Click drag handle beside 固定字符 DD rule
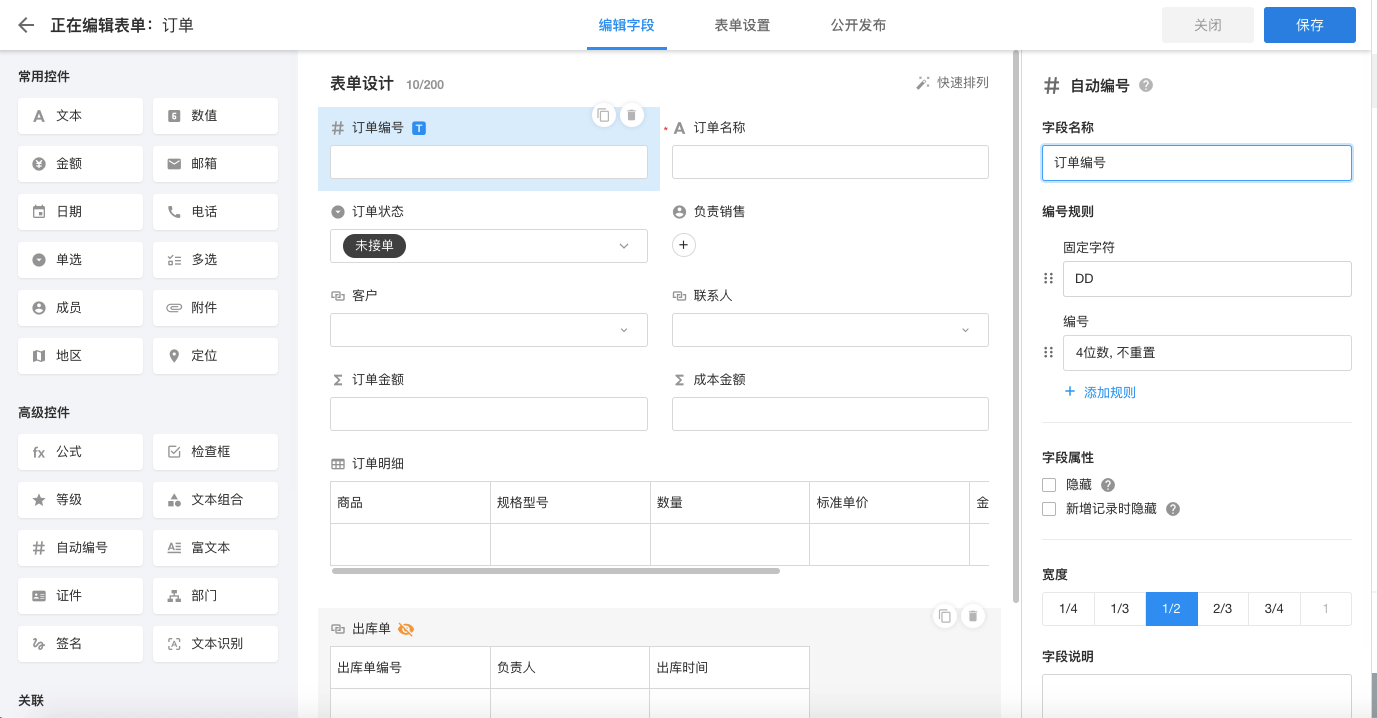Screen dimensions: 1377x718 pos(1049,279)
